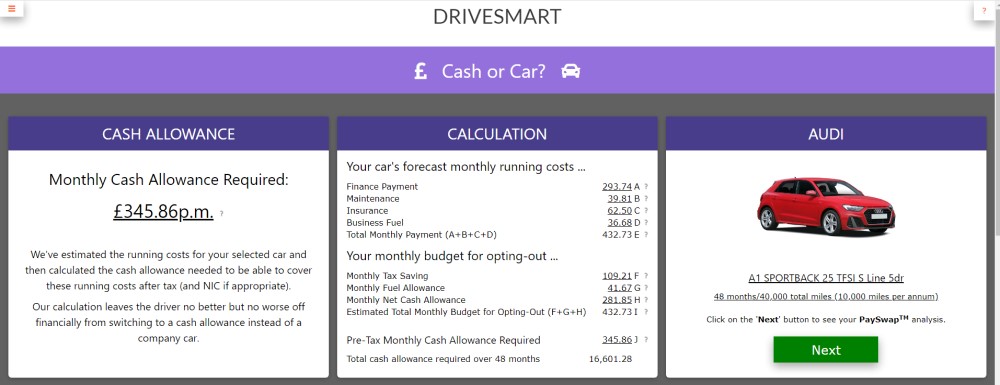Click the 109.21 Monthly Tax Saving value
This screenshot has height=385, width=1000.
click(617, 276)
